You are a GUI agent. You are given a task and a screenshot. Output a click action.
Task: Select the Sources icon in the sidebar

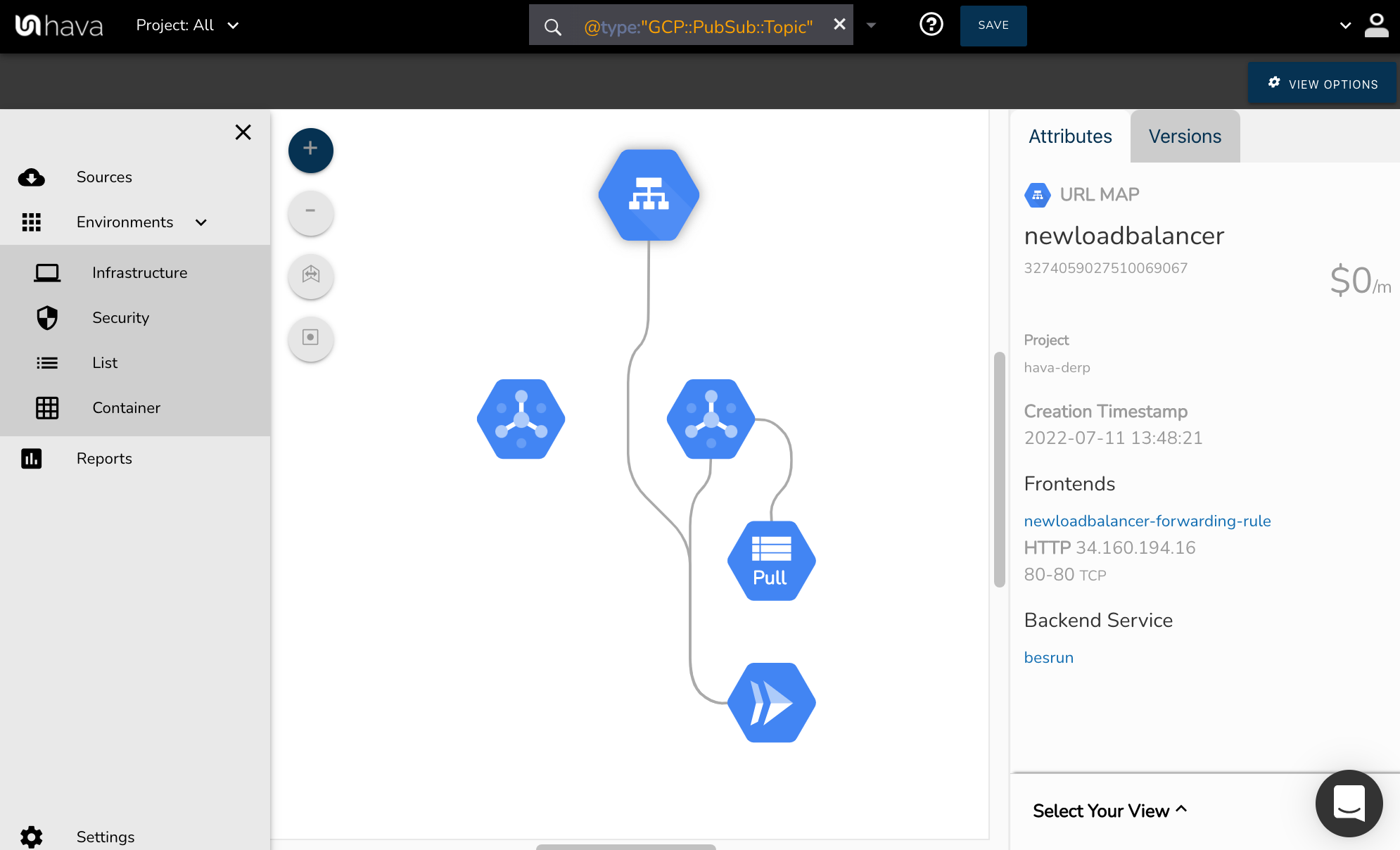pyautogui.click(x=32, y=177)
